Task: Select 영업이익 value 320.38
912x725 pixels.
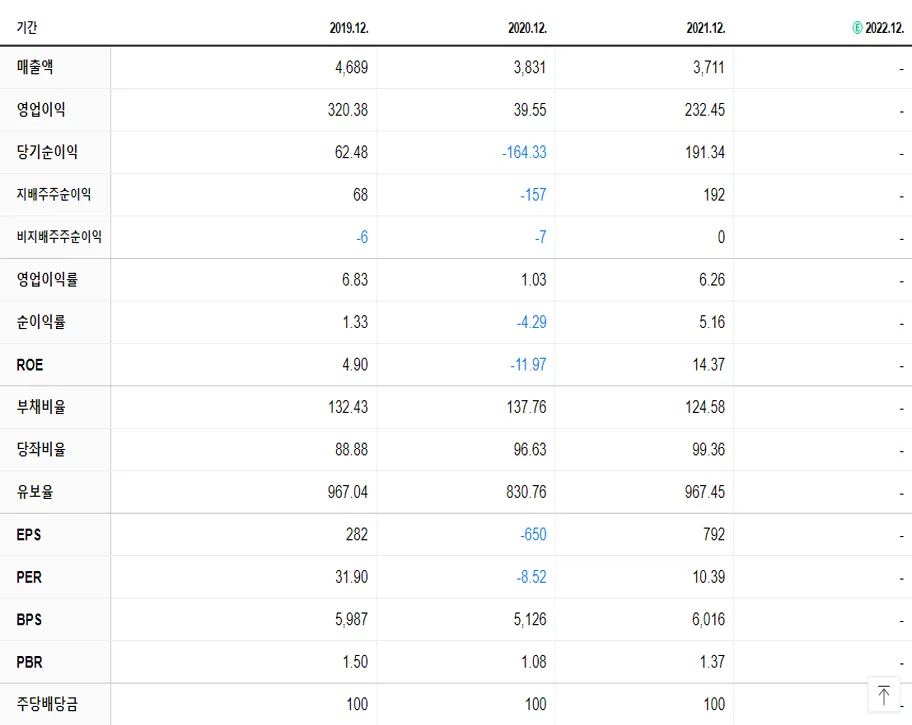Action: (x=348, y=110)
